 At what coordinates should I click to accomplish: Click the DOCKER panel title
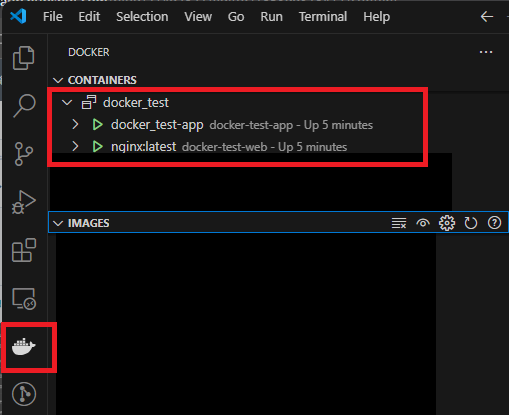pyautogui.click(x=89, y=52)
